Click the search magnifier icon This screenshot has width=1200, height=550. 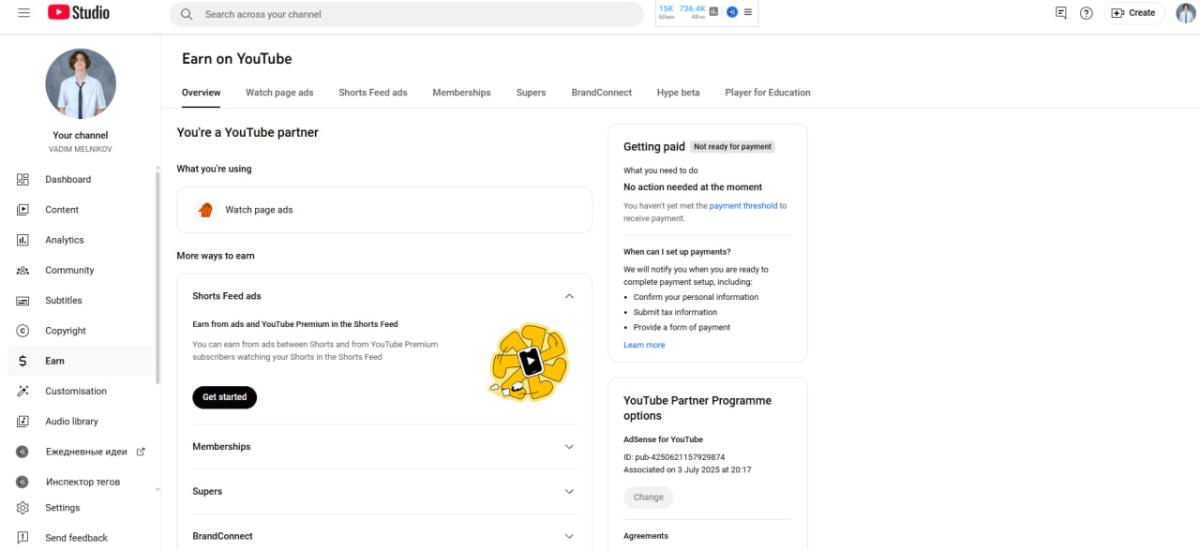point(187,14)
